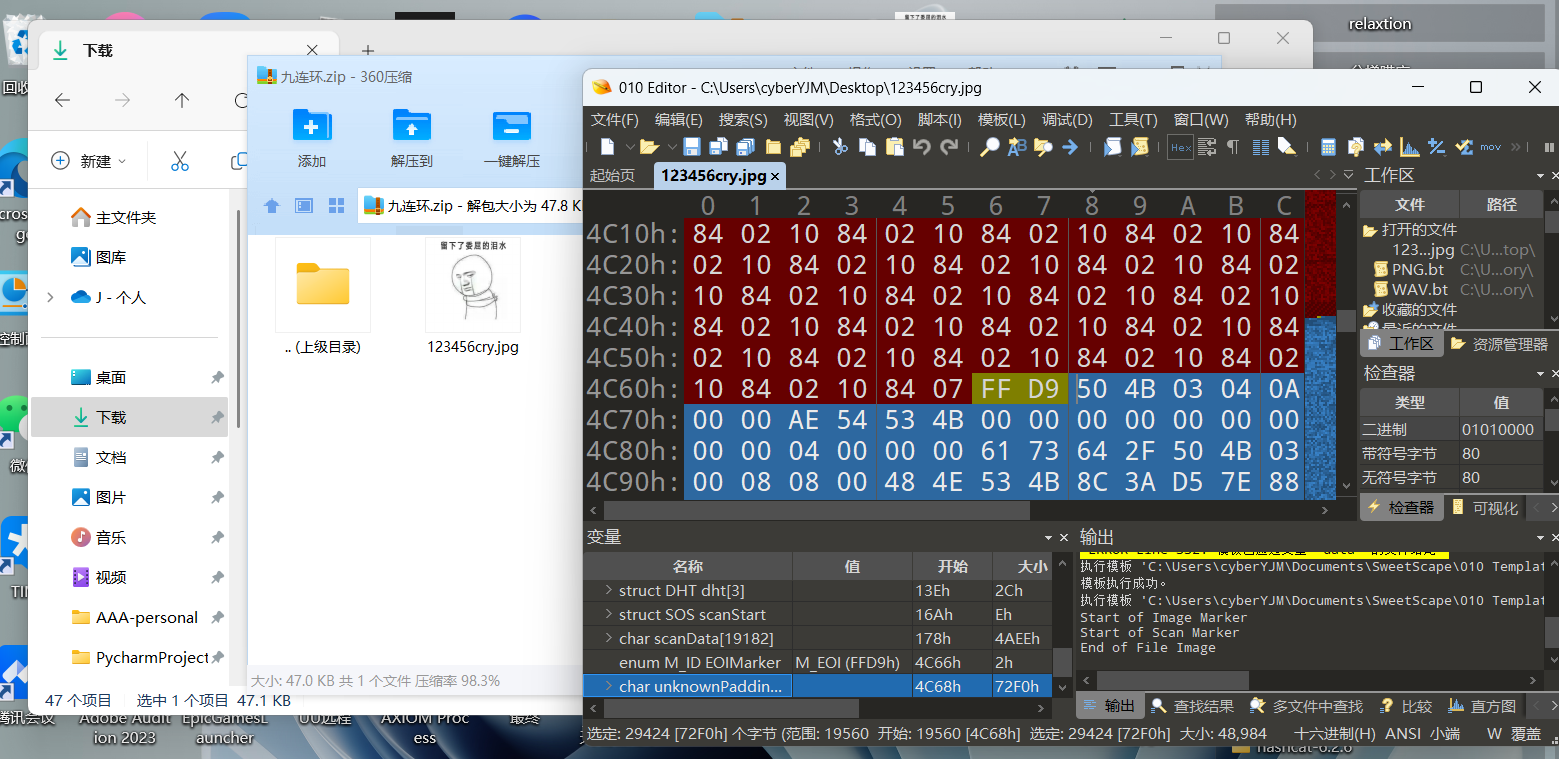
Task: Click the Undo arrow icon in 010 Editor
Action: [922, 147]
